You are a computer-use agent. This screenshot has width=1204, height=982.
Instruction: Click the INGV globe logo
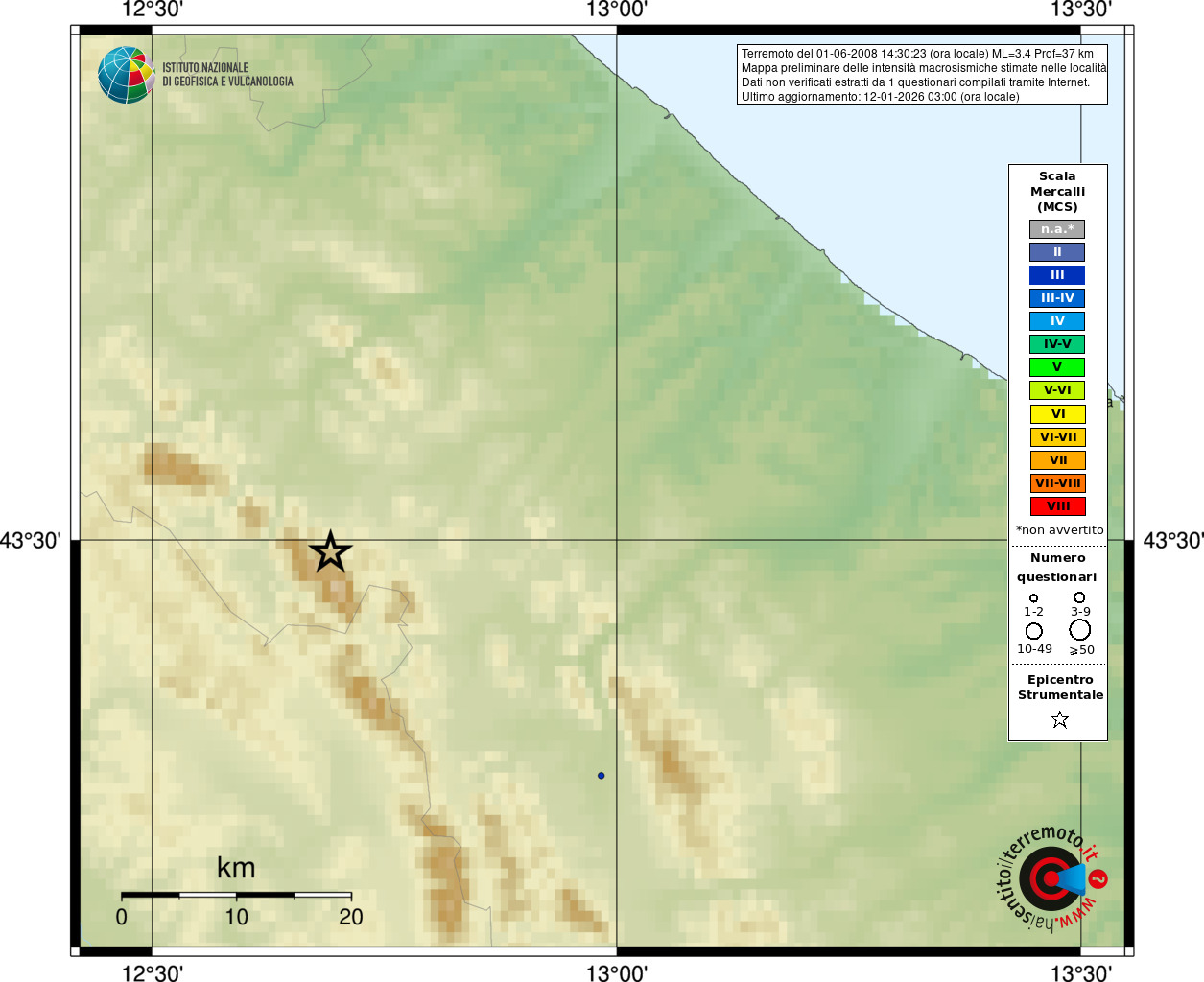[x=126, y=75]
